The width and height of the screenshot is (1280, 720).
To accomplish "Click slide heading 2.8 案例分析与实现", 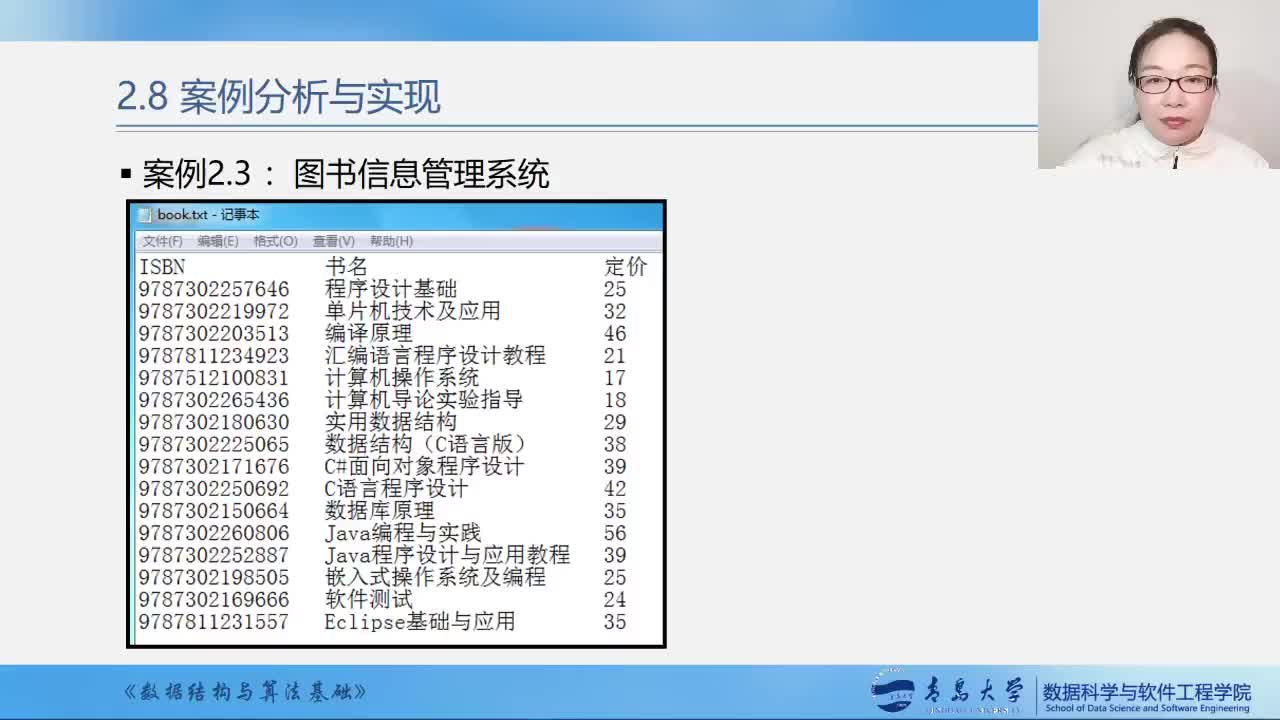I will (x=279, y=97).
